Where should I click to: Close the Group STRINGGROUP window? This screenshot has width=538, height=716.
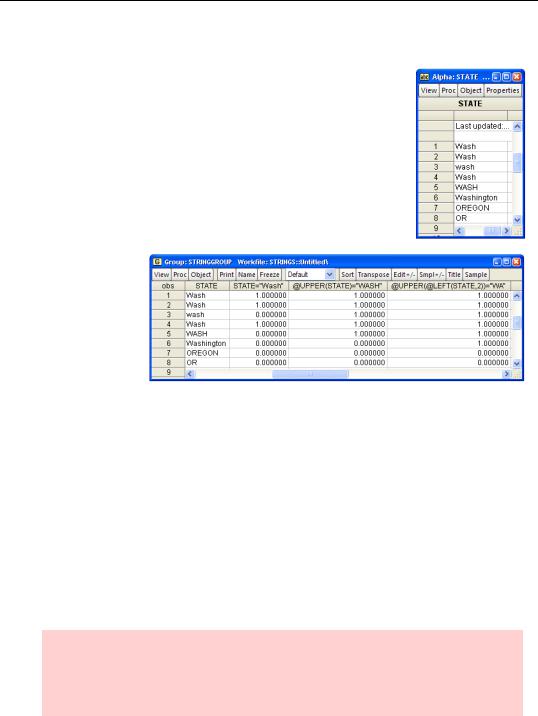(x=516, y=262)
